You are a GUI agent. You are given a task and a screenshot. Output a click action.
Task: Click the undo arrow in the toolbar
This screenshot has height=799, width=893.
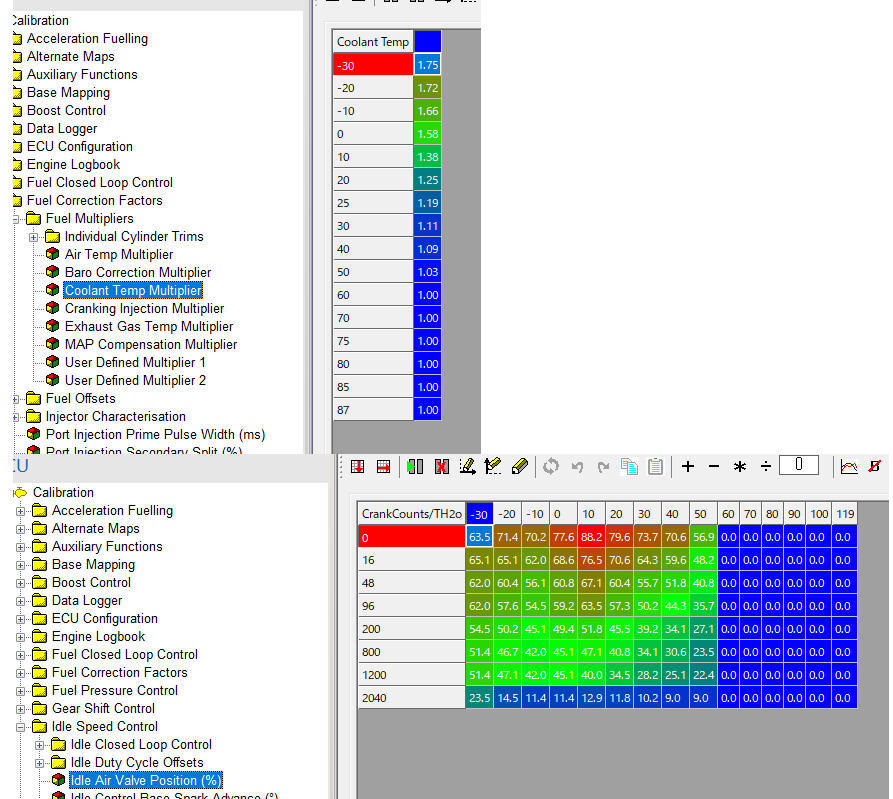[x=578, y=467]
